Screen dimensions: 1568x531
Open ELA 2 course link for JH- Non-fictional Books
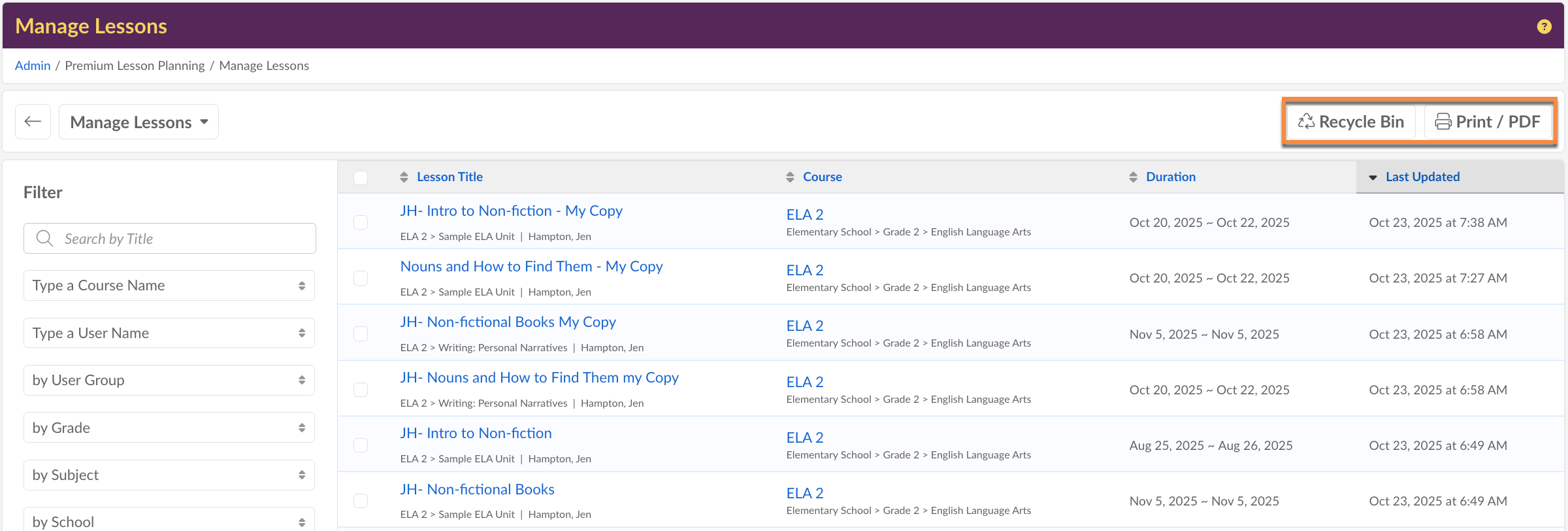point(804,493)
